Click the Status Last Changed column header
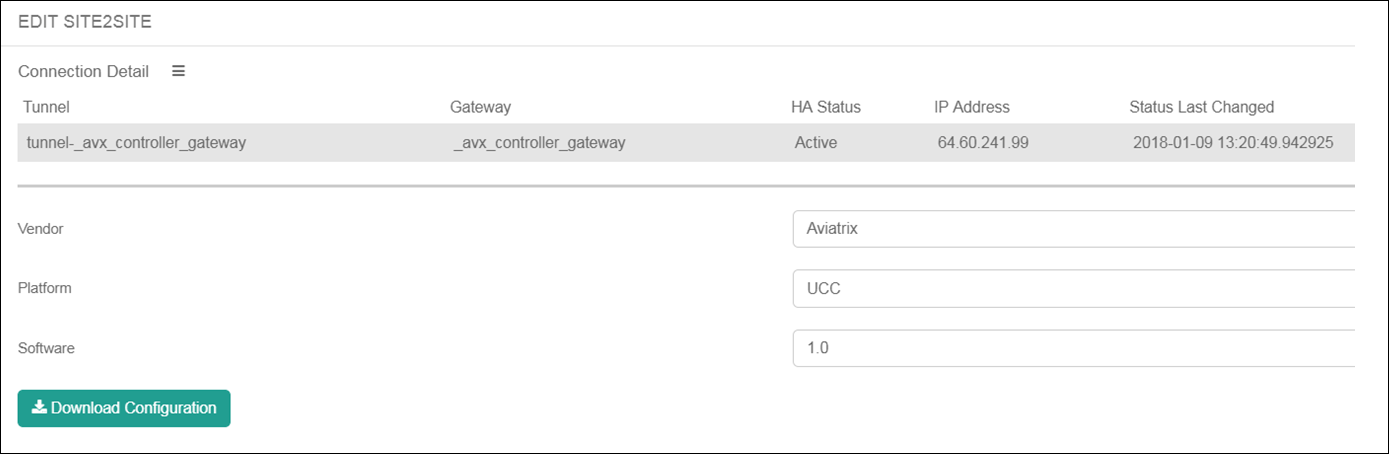Viewport: 1389px width, 454px height. click(1201, 107)
